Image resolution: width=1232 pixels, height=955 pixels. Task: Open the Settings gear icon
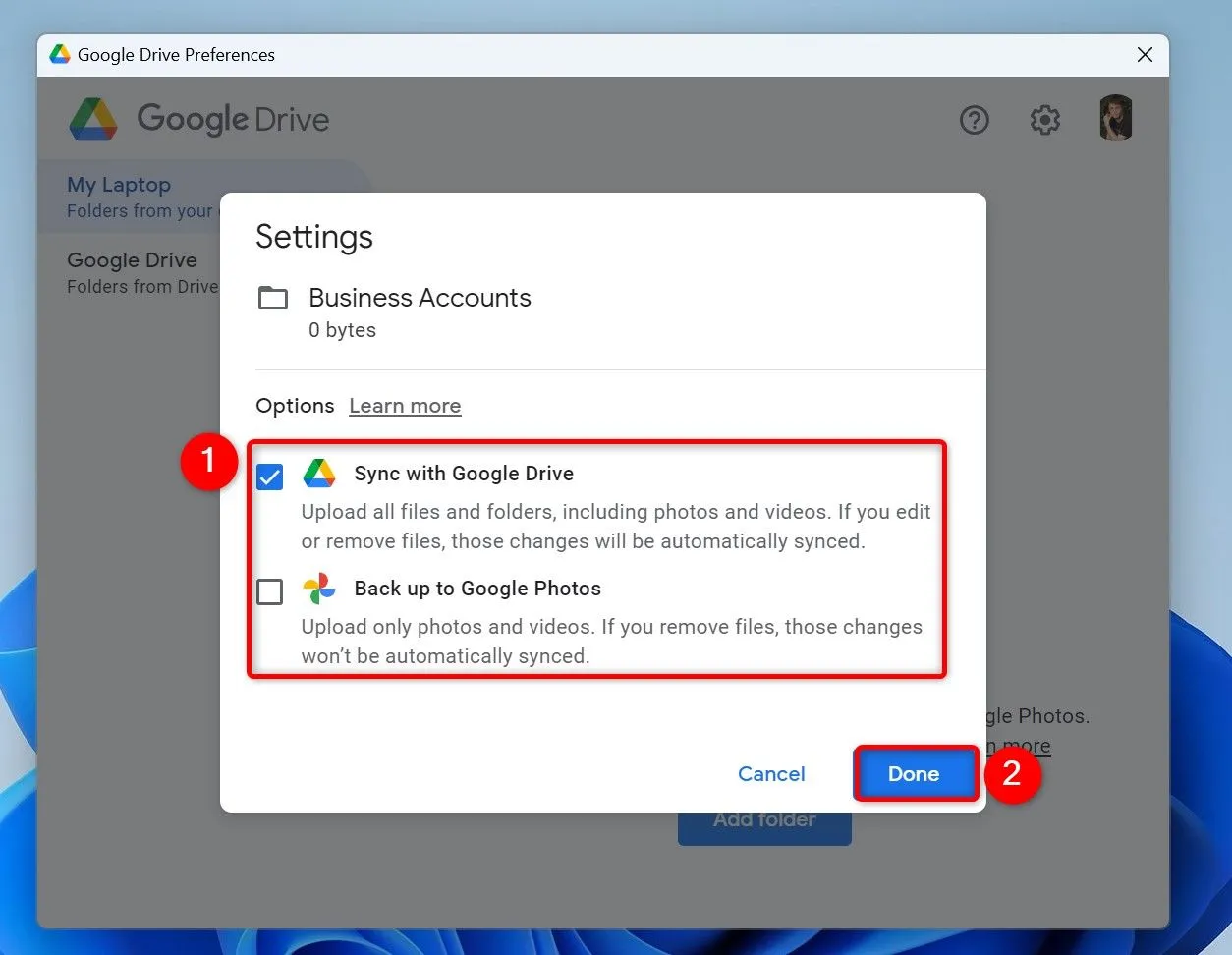tap(1044, 120)
